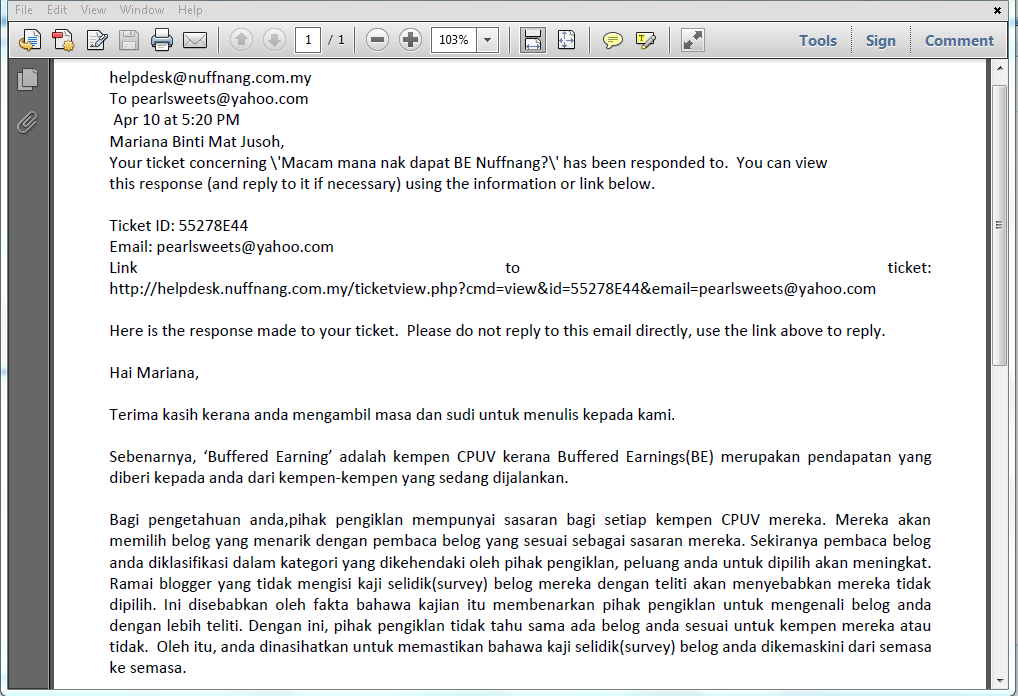
Task: Click the 'ke semasa.' final line
Action: [x=147, y=668]
